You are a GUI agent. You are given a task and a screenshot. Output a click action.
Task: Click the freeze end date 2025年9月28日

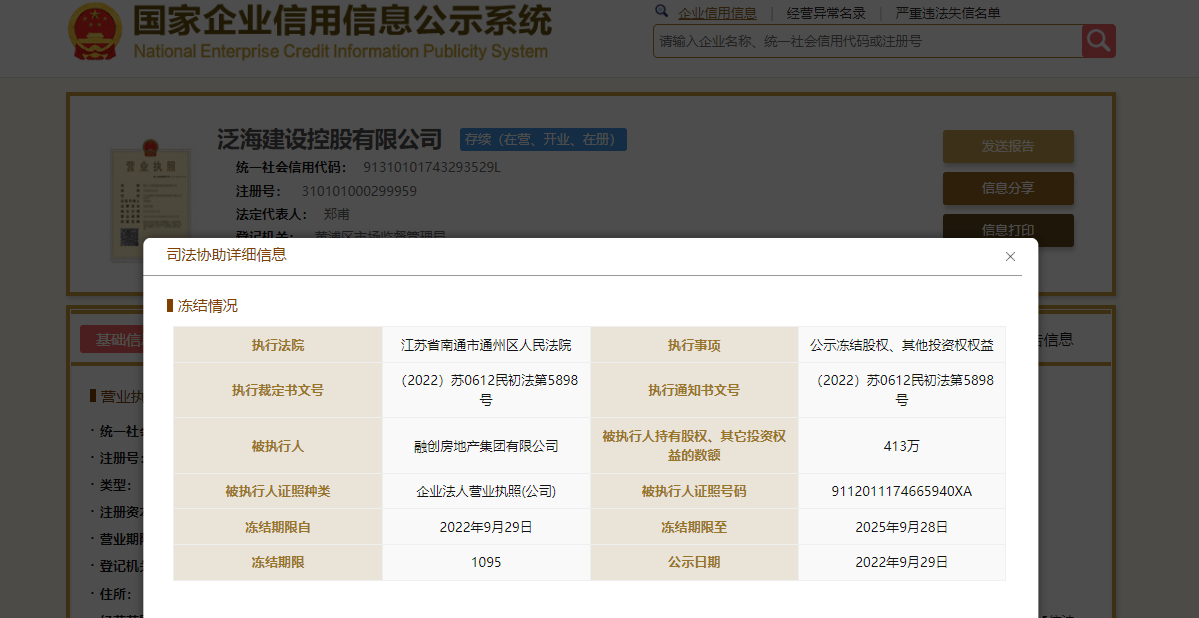(902, 527)
